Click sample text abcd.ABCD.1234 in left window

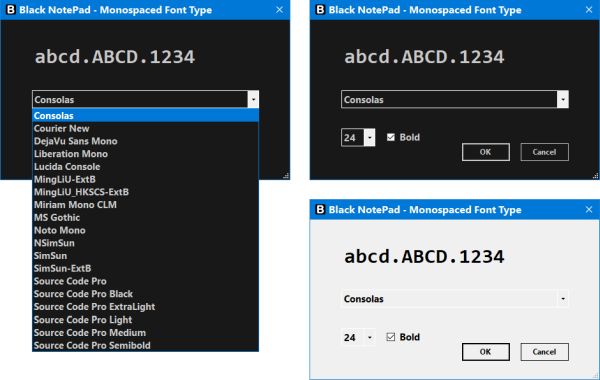tap(115, 57)
